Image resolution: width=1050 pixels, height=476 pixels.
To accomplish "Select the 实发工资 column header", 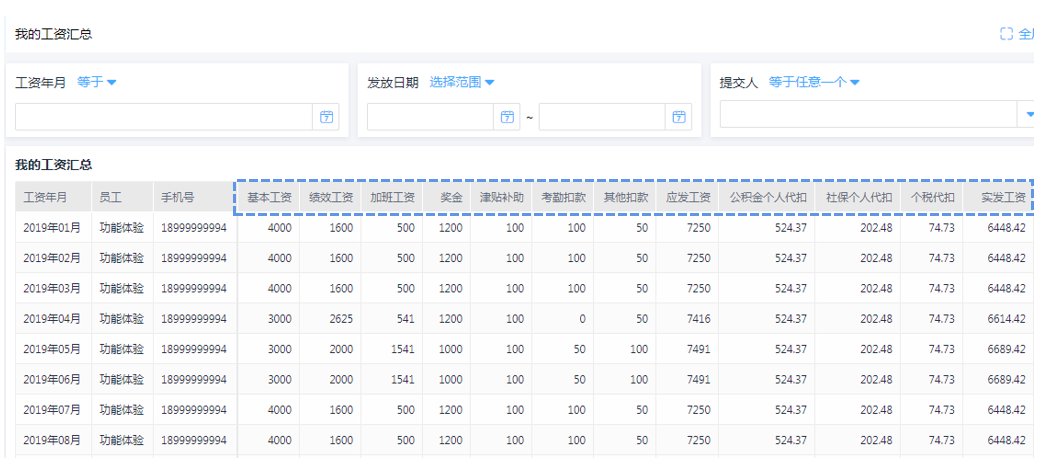I will tap(1002, 198).
